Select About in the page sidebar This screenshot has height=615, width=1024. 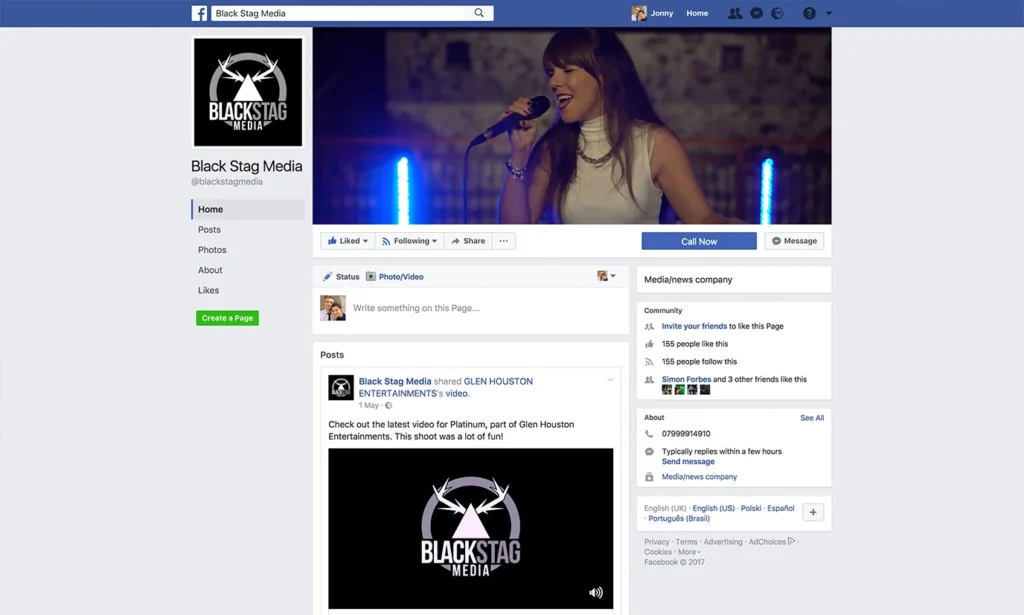pyautogui.click(x=210, y=270)
